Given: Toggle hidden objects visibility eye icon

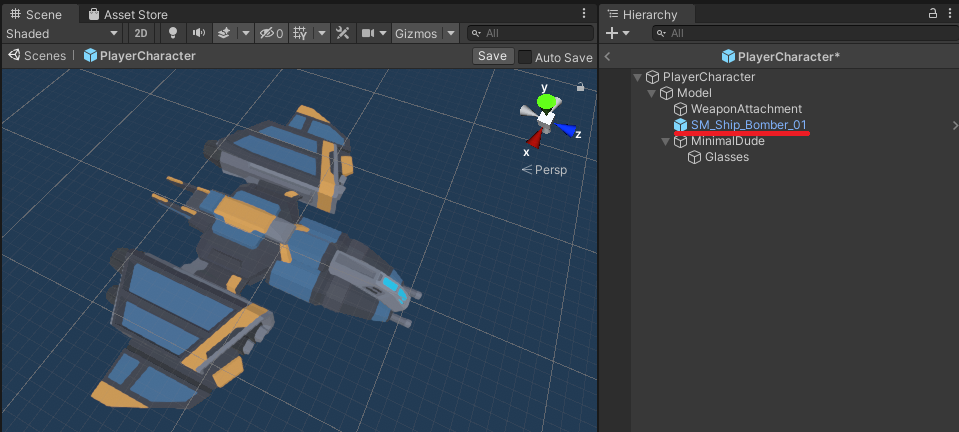Looking at the screenshot, I should 272,33.
